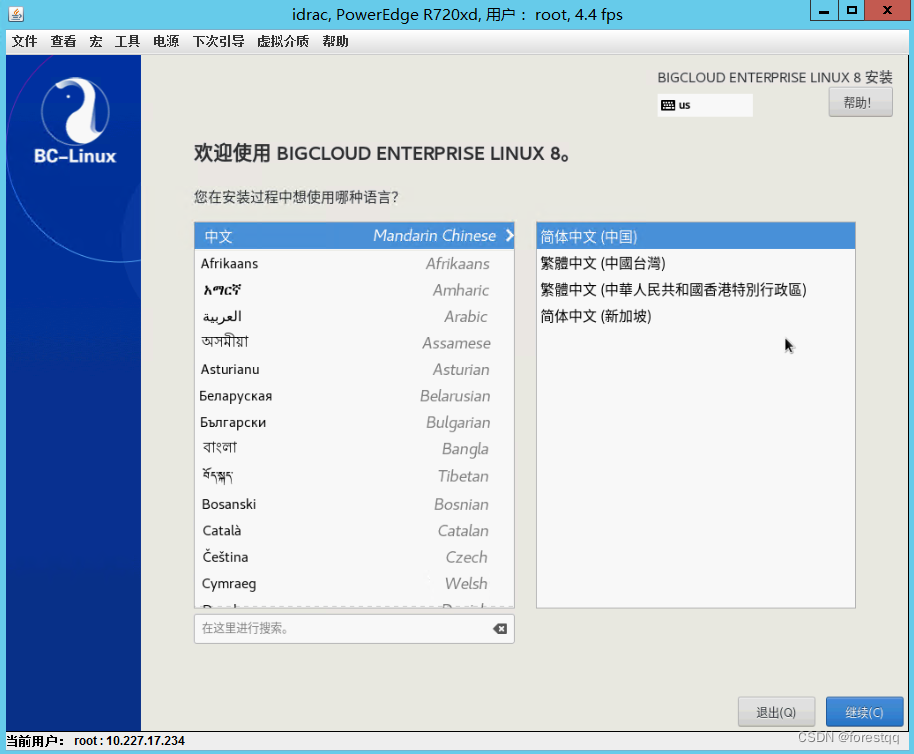Viewport: 914px width, 754px height.
Task: Expand the Mandarin Chinese row chevron arrow
Action: (509, 235)
